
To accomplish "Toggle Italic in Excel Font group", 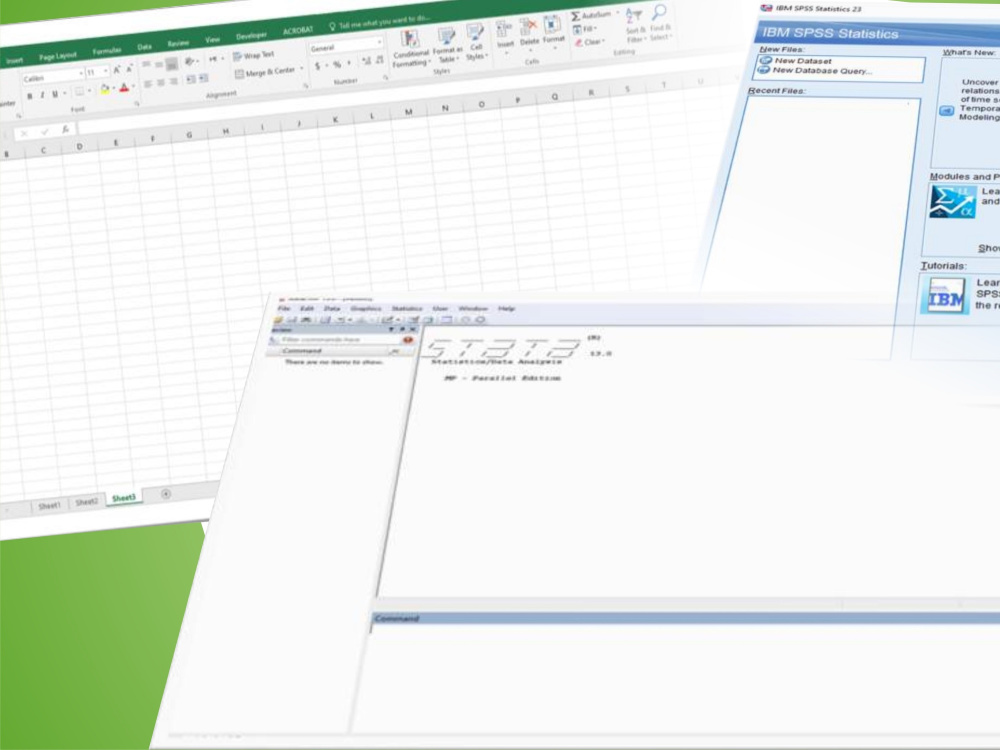I will tap(42, 95).
